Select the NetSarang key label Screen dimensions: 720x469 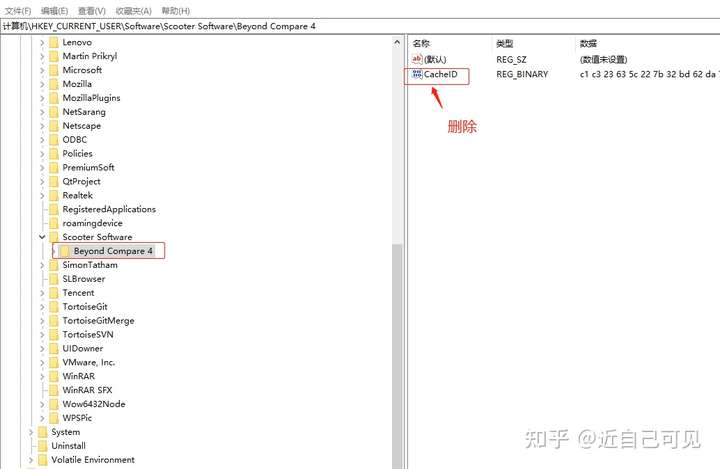(x=84, y=112)
